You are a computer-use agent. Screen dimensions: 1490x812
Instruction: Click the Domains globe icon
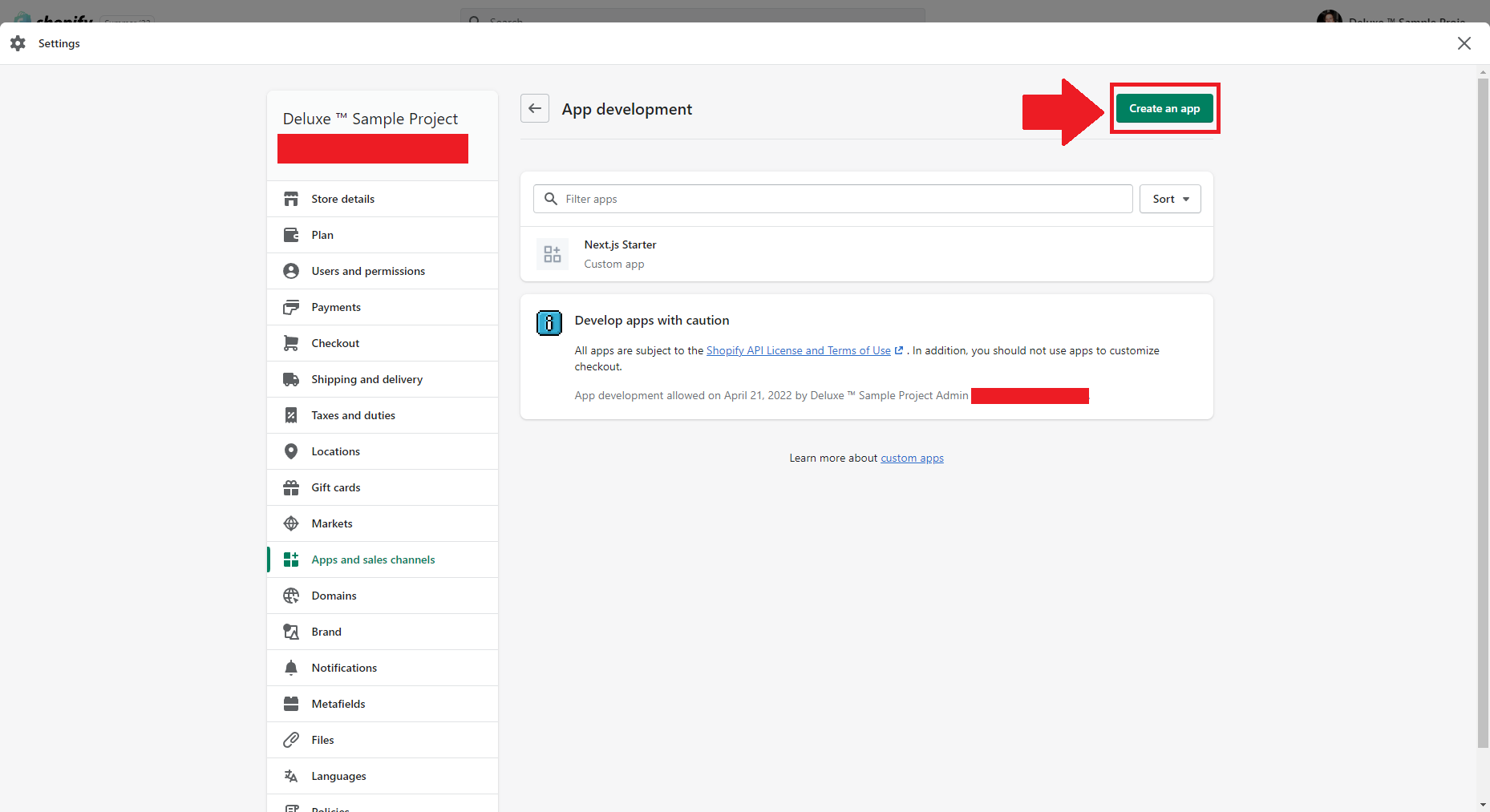point(291,596)
